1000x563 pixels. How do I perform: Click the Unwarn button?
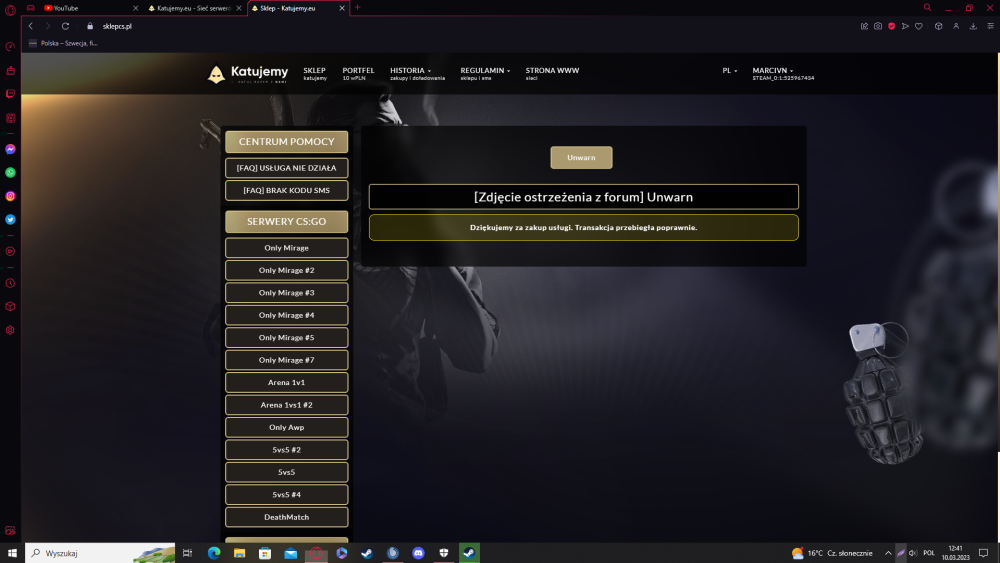tap(581, 157)
